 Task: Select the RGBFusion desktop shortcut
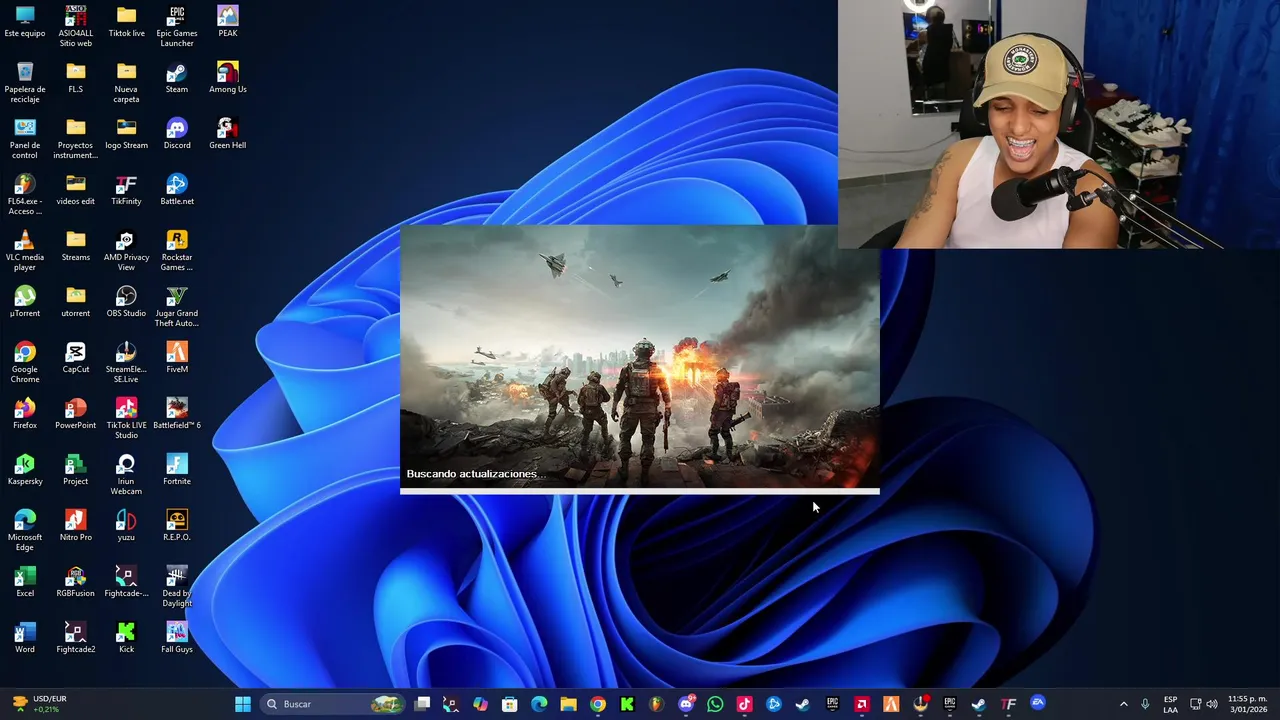pos(76,582)
